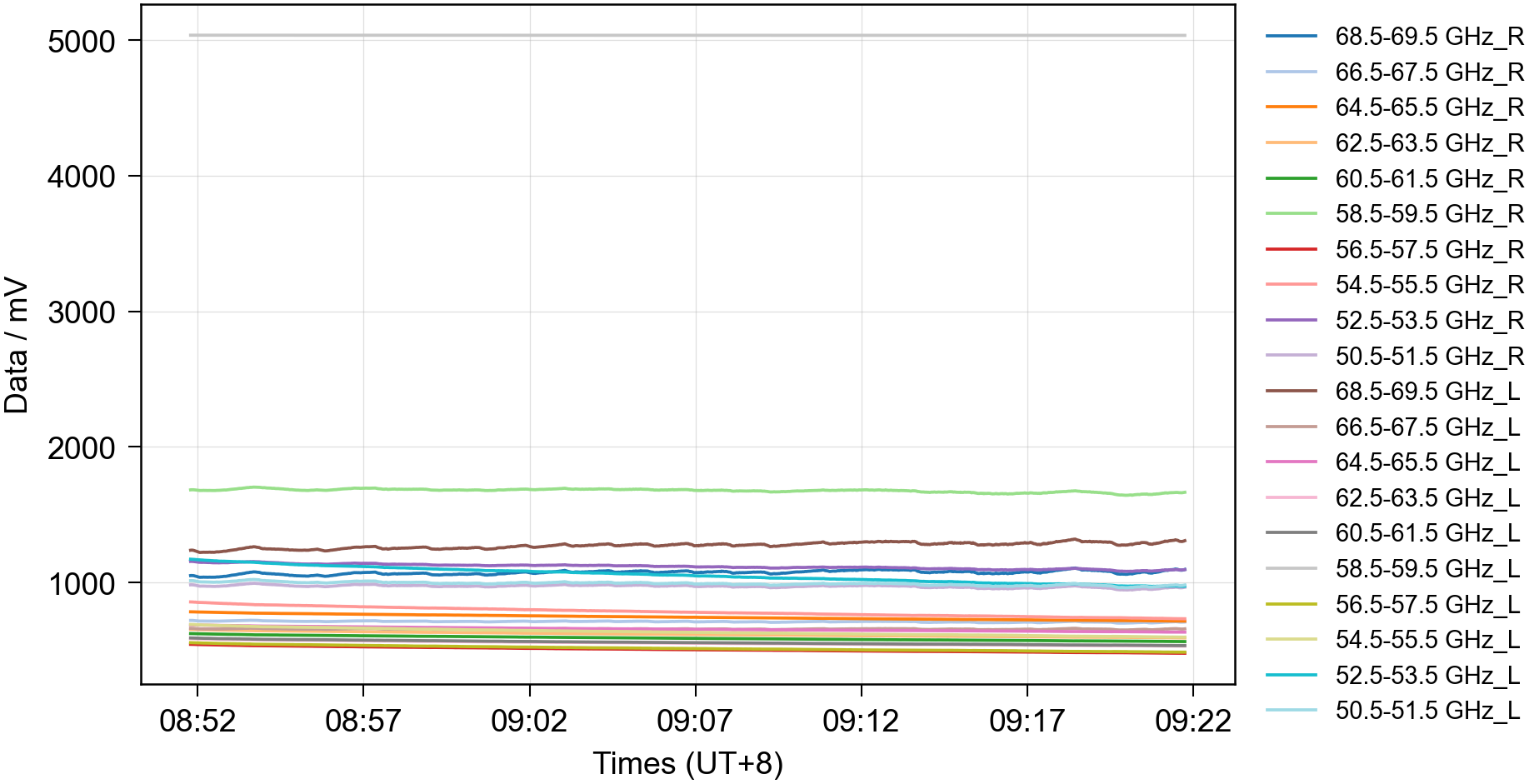The height and width of the screenshot is (784, 1539).
Task: Select the 50.5-51.5 GHz_L legend label
Action: 1427,711
